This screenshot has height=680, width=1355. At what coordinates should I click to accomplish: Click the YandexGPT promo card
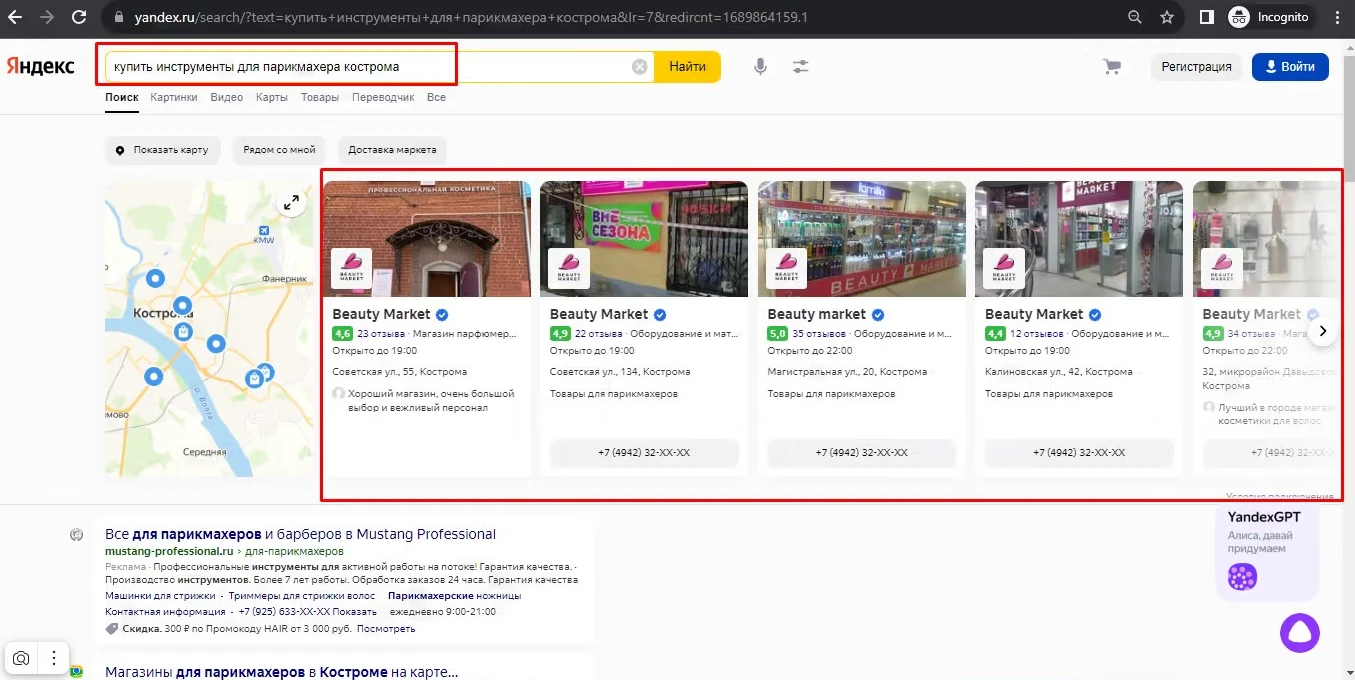tap(1267, 552)
